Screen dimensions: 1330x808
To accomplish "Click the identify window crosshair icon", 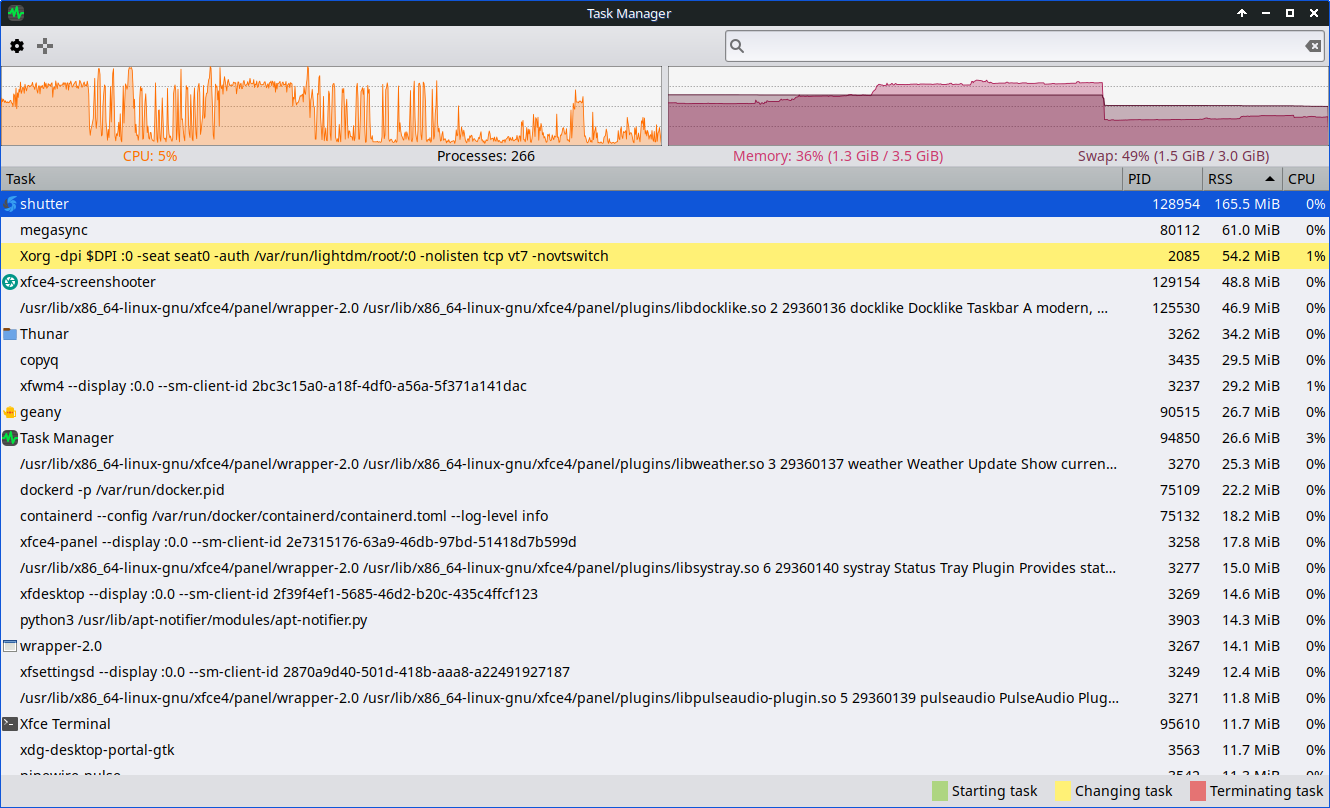I will (x=45, y=46).
